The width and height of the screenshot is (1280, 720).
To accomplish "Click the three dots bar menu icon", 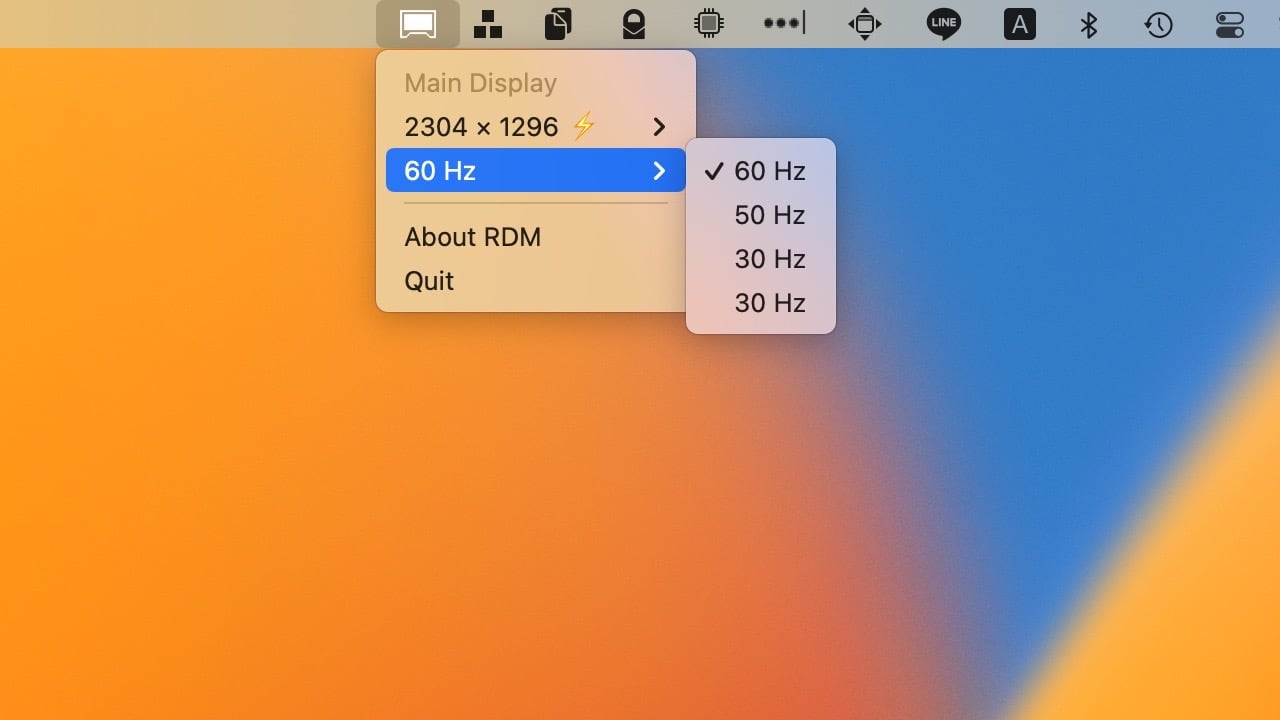I will (785, 23).
